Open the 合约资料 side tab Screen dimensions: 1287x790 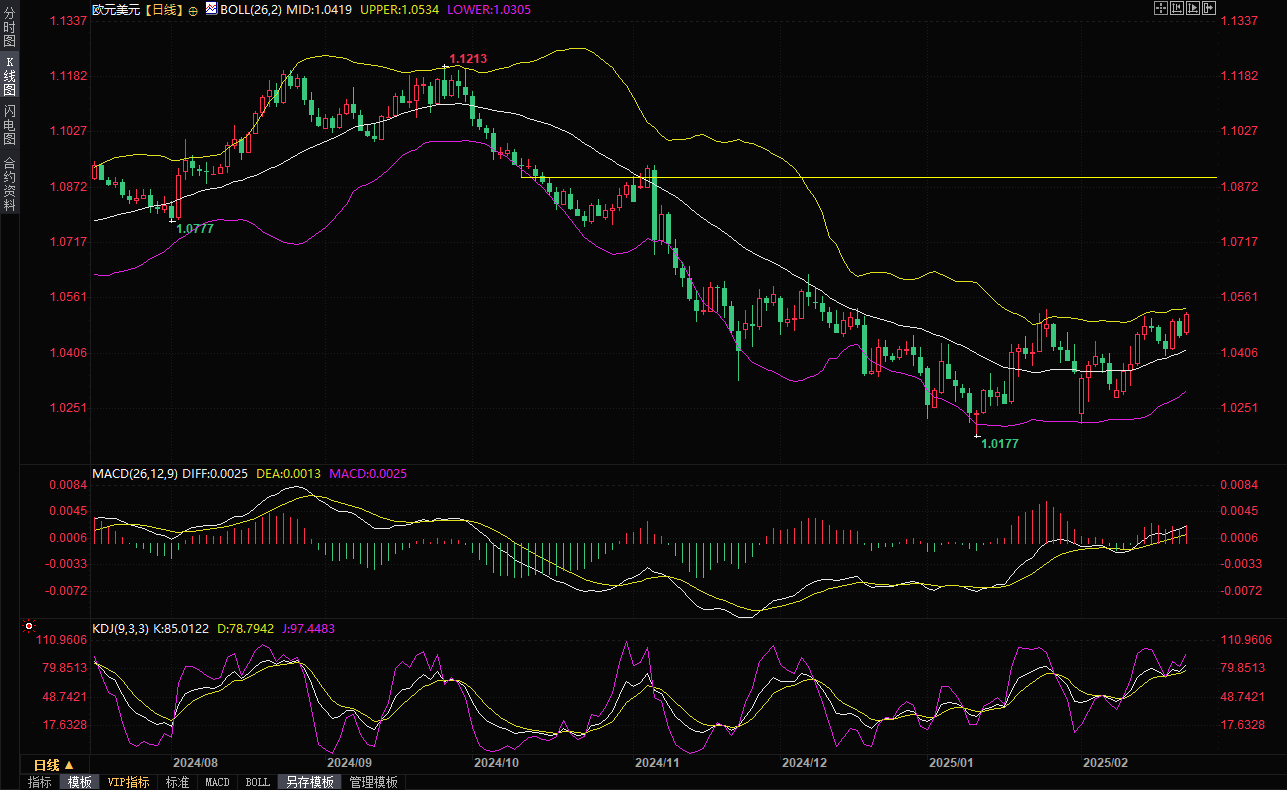(9, 184)
